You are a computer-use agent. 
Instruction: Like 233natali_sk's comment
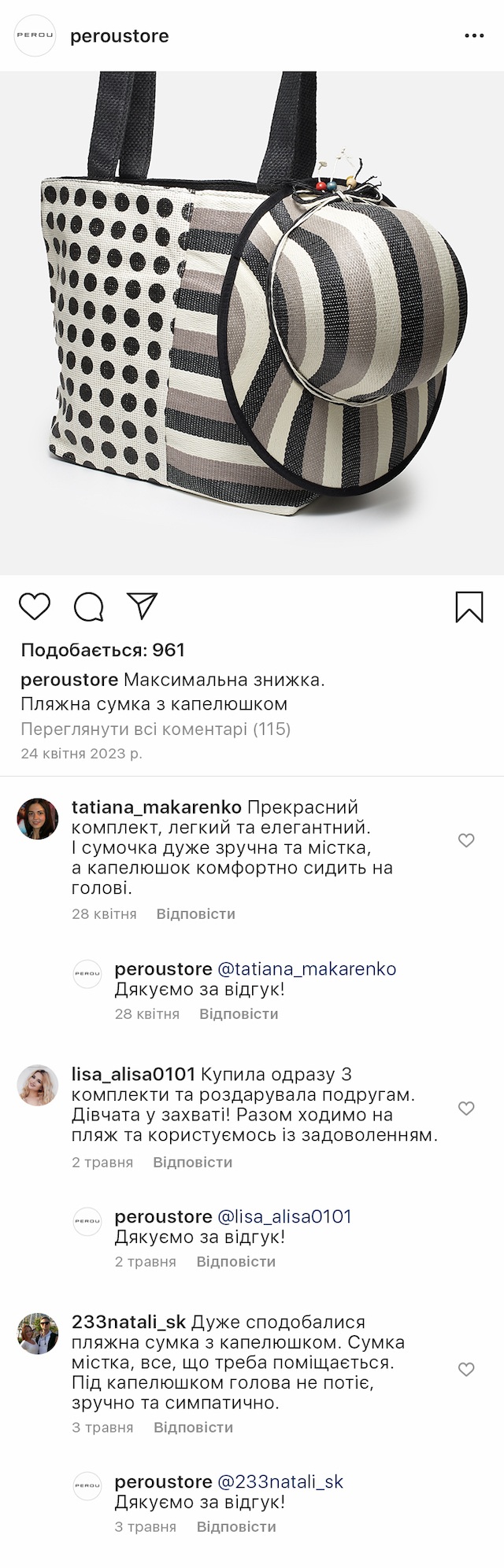tap(466, 1369)
